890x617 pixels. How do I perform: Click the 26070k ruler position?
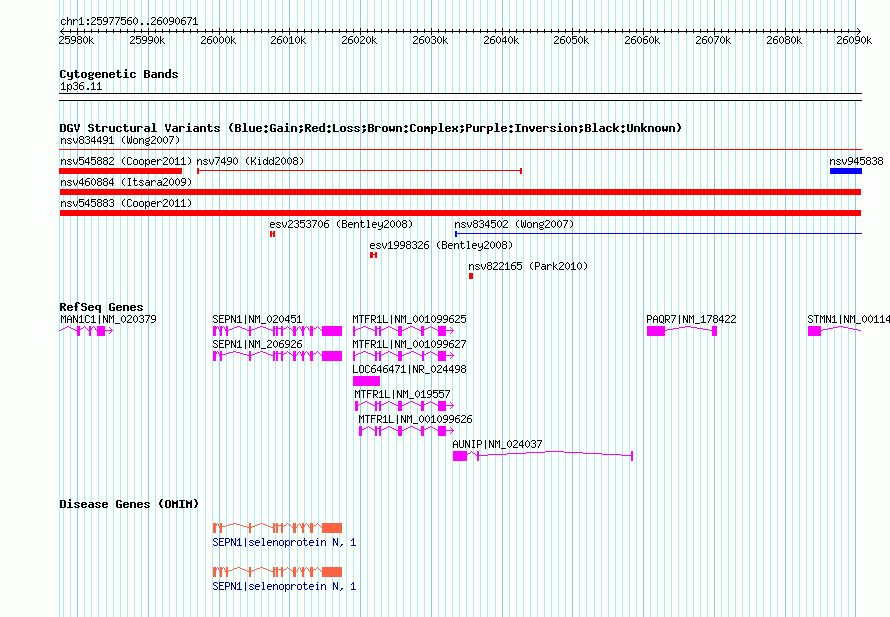(713, 40)
